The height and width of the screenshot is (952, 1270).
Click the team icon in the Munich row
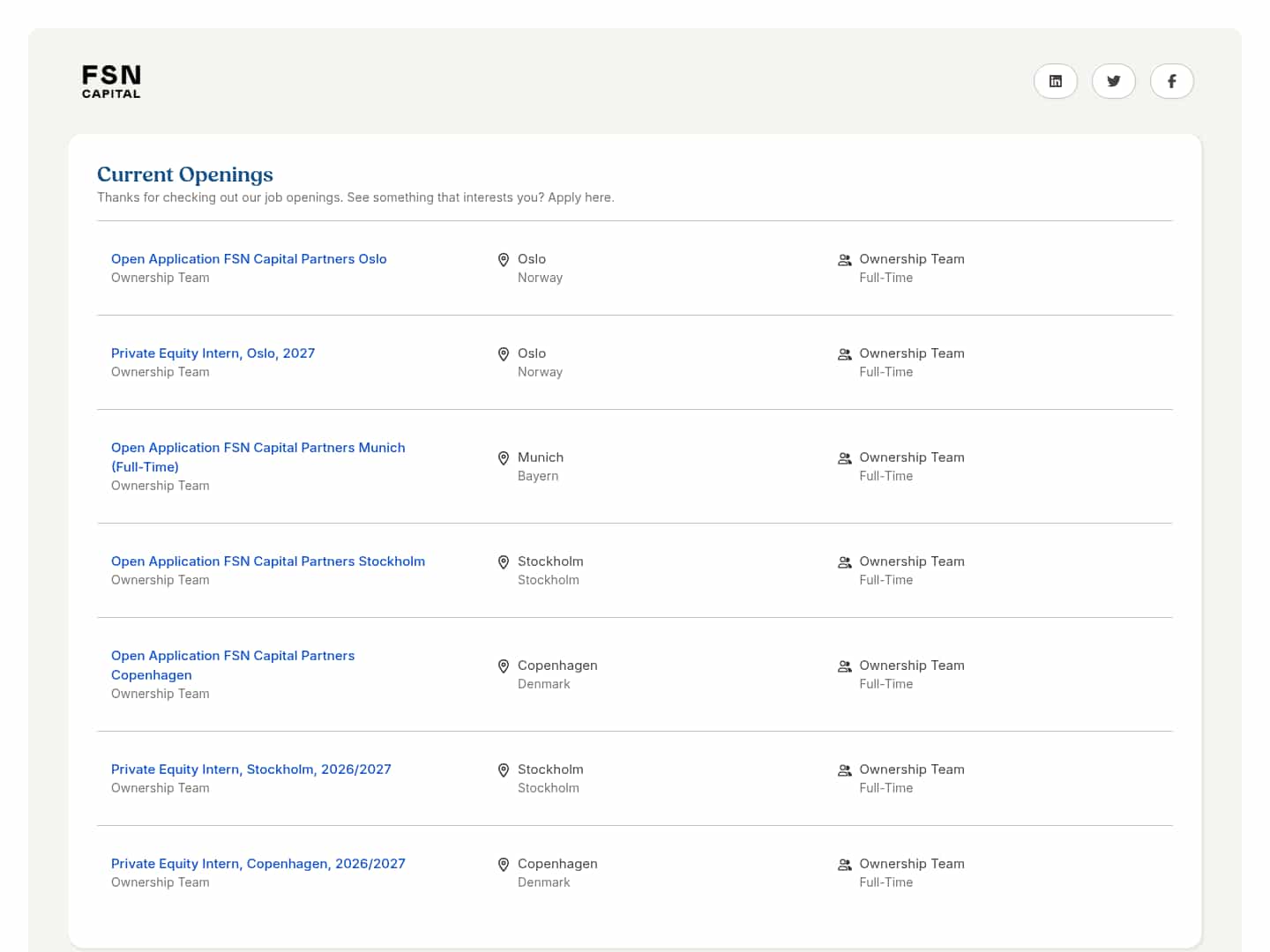(x=844, y=458)
